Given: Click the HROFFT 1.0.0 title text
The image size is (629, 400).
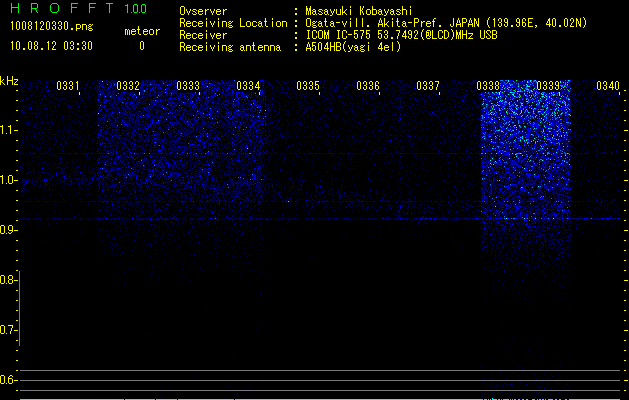Looking at the screenshot, I should pyautogui.click(x=79, y=8).
